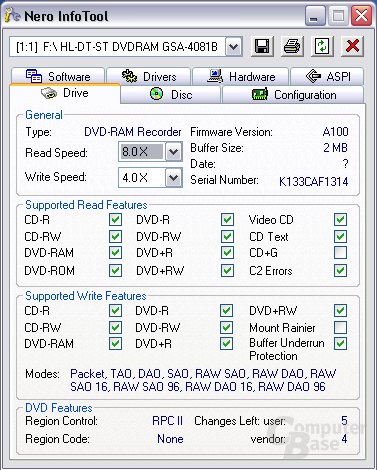This screenshot has width=377, height=470.
Task: Click the write modes list text
Action: 203,380
